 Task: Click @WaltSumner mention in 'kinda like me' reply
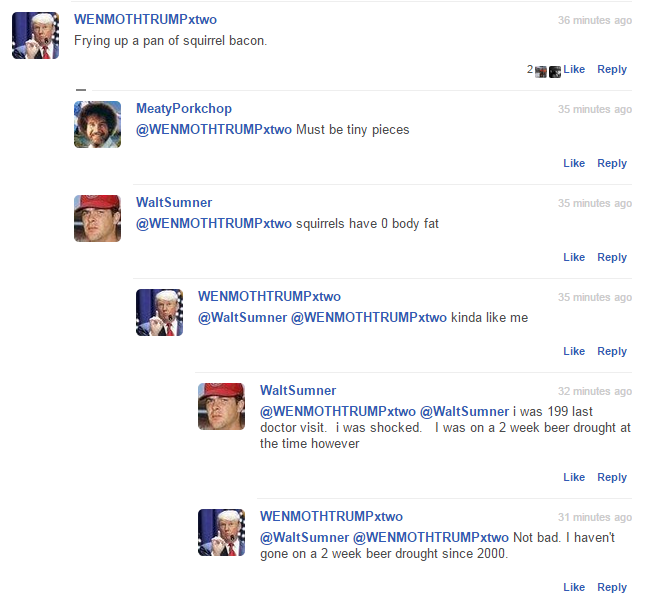click(x=242, y=318)
